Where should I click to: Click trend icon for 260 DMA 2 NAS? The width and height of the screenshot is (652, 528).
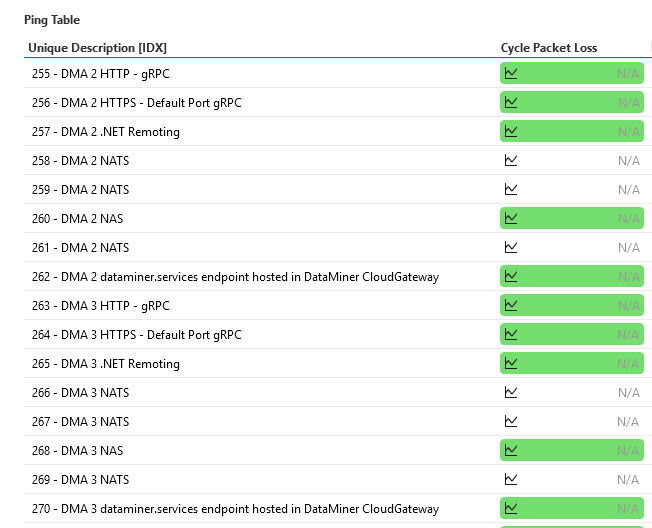(511, 218)
